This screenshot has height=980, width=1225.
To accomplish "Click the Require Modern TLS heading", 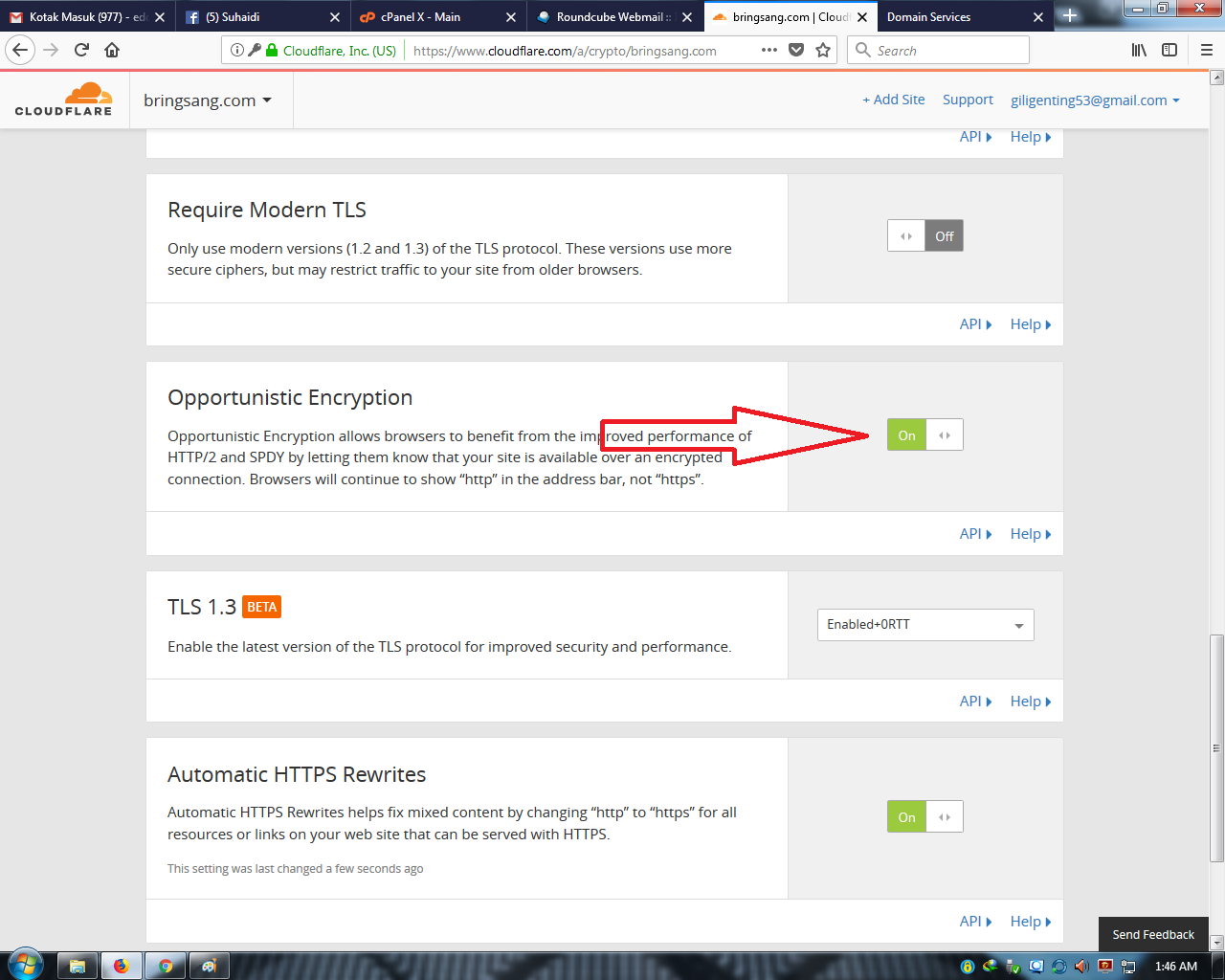I will click(267, 210).
